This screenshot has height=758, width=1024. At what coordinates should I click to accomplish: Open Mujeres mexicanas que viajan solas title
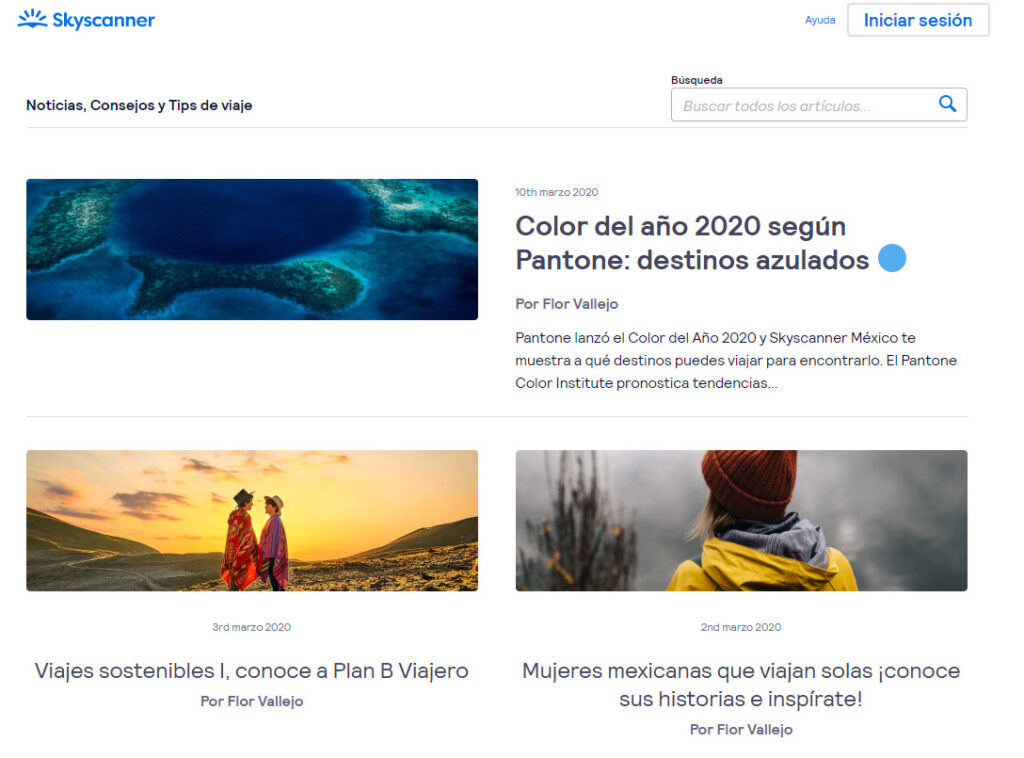tap(741, 684)
